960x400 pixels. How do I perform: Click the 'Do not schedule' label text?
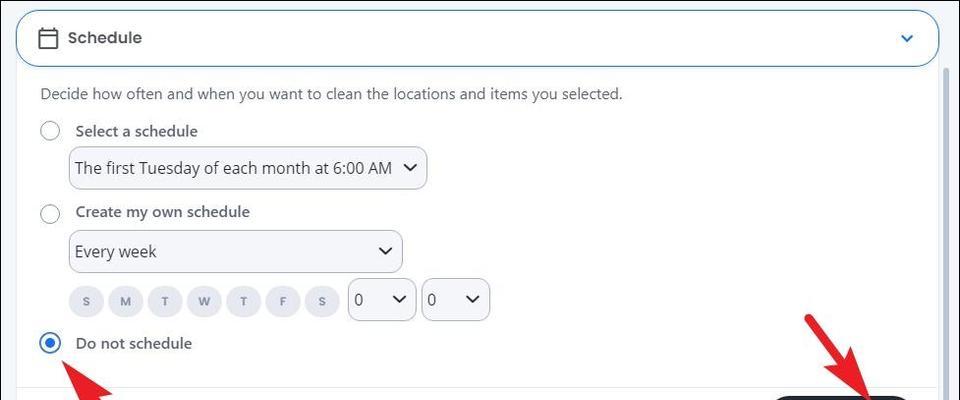[133, 343]
